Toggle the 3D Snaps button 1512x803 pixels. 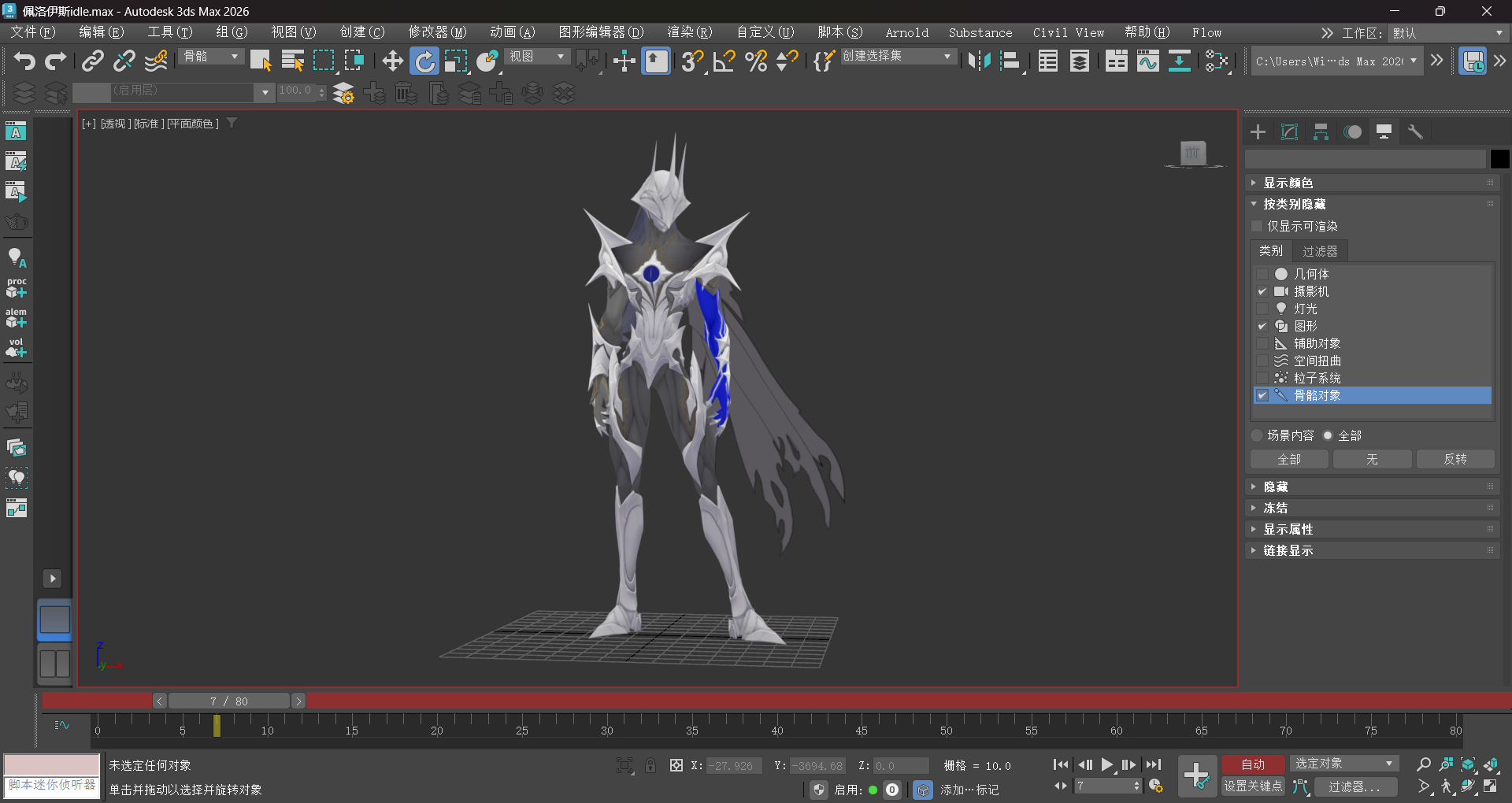coord(692,61)
